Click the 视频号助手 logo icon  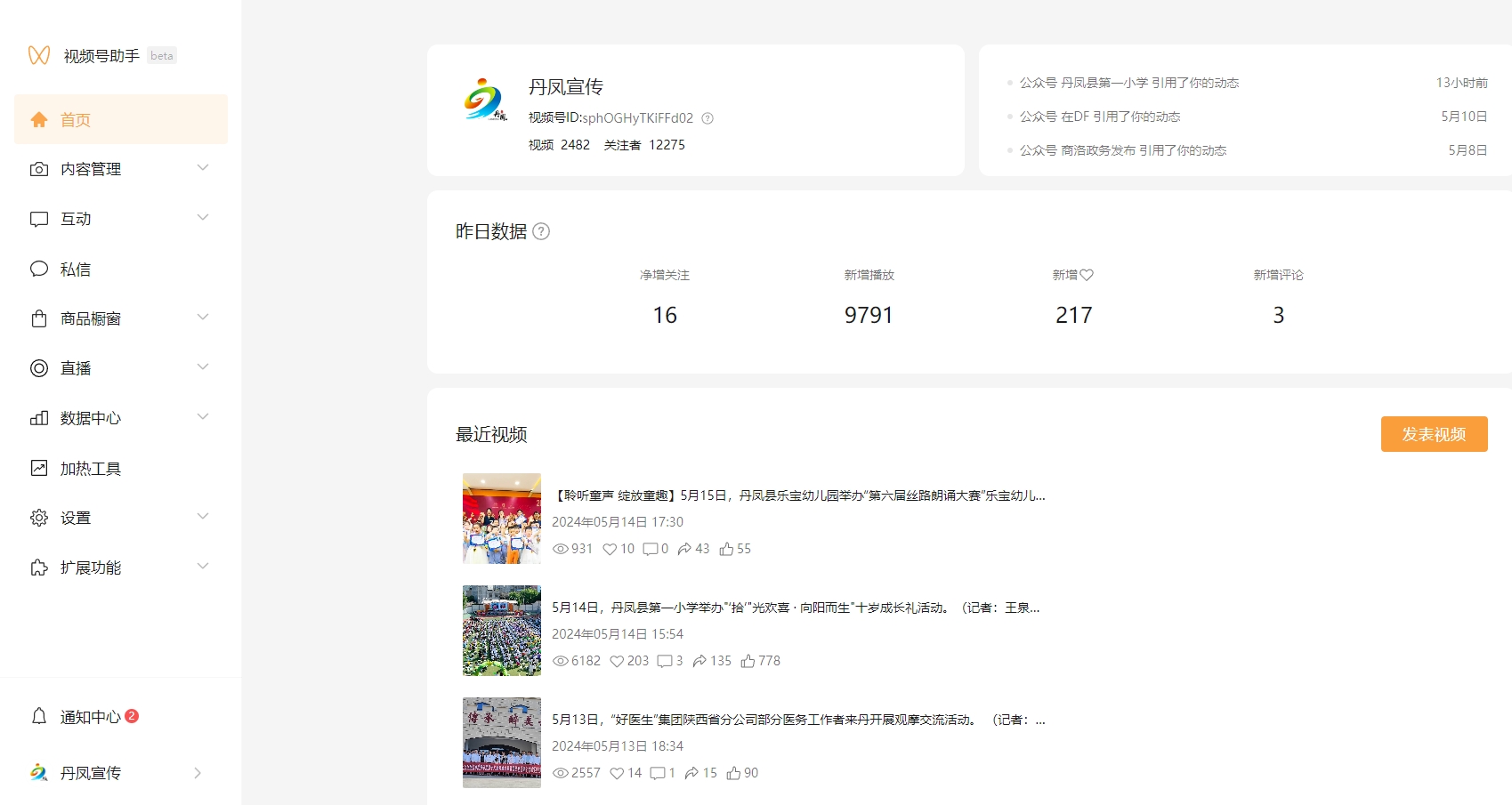(38, 55)
